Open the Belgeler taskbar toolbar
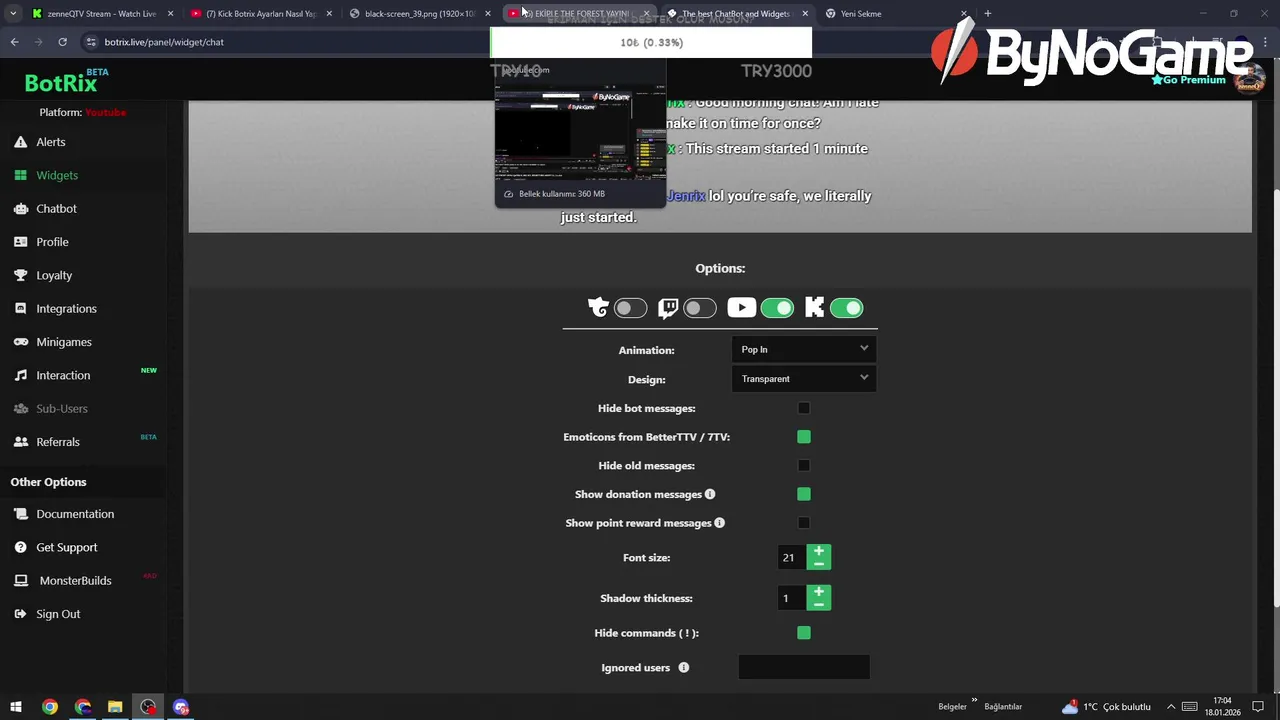 pyautogui.click(x=952, y=707)
